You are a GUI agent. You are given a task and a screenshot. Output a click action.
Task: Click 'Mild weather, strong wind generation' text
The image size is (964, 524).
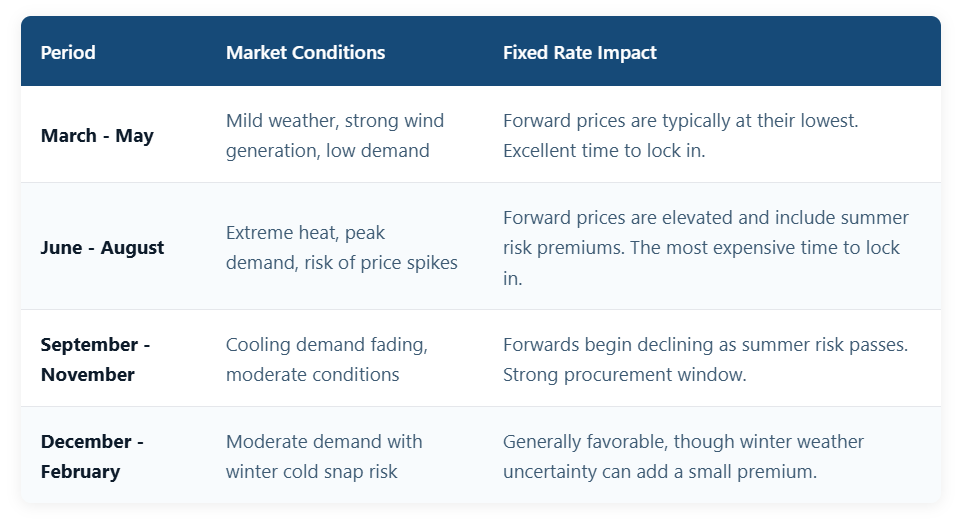pos(334,135)
